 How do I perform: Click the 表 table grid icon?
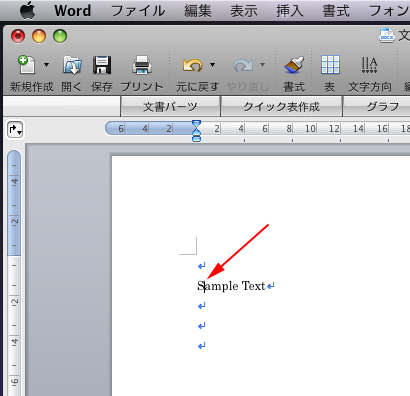point(330,65)
